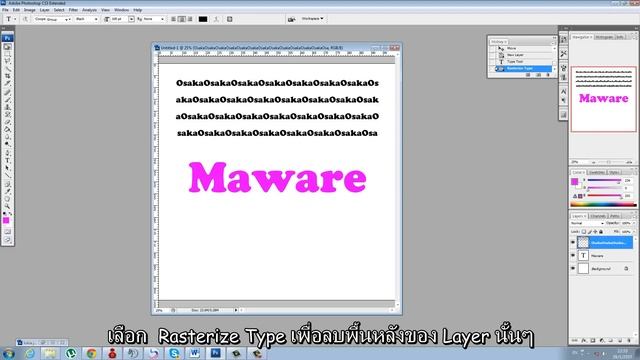640x360 pixels.
Task: Open the Window menu
Action: click(121, 10)
